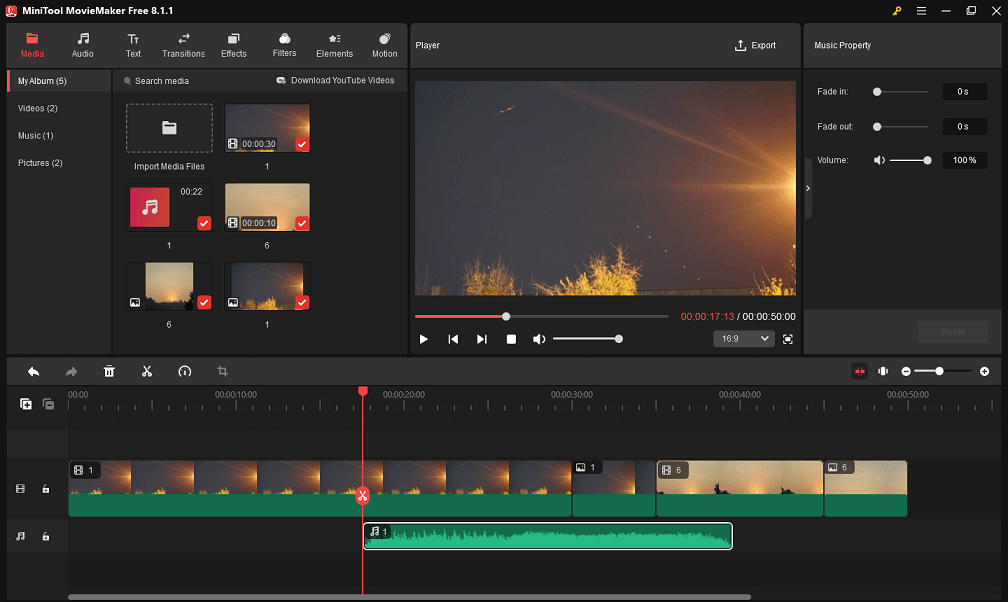Select My Album (5) category

59,81
